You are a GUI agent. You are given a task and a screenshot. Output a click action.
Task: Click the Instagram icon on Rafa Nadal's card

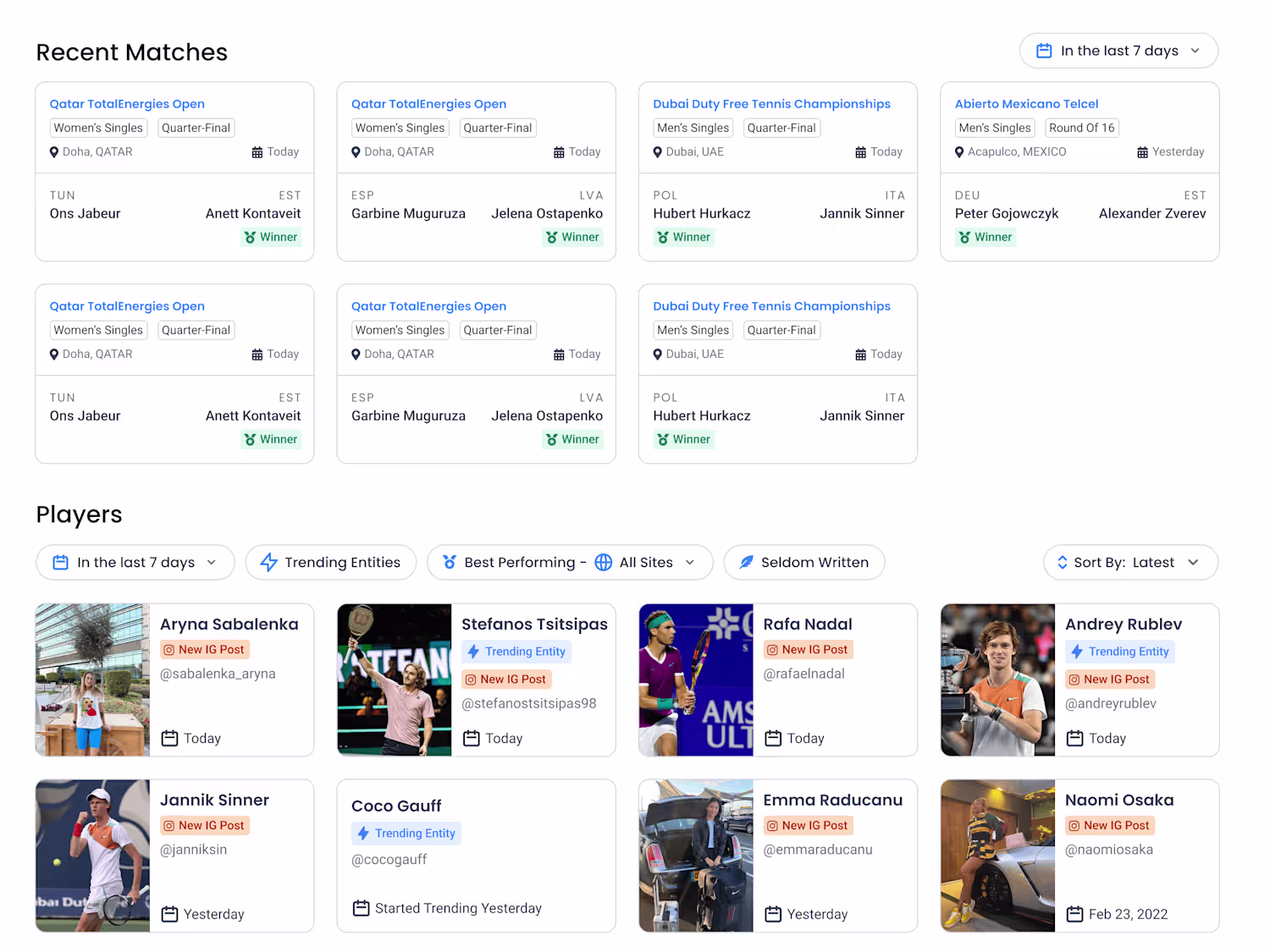pyautogui.click(x=772, y=650)
